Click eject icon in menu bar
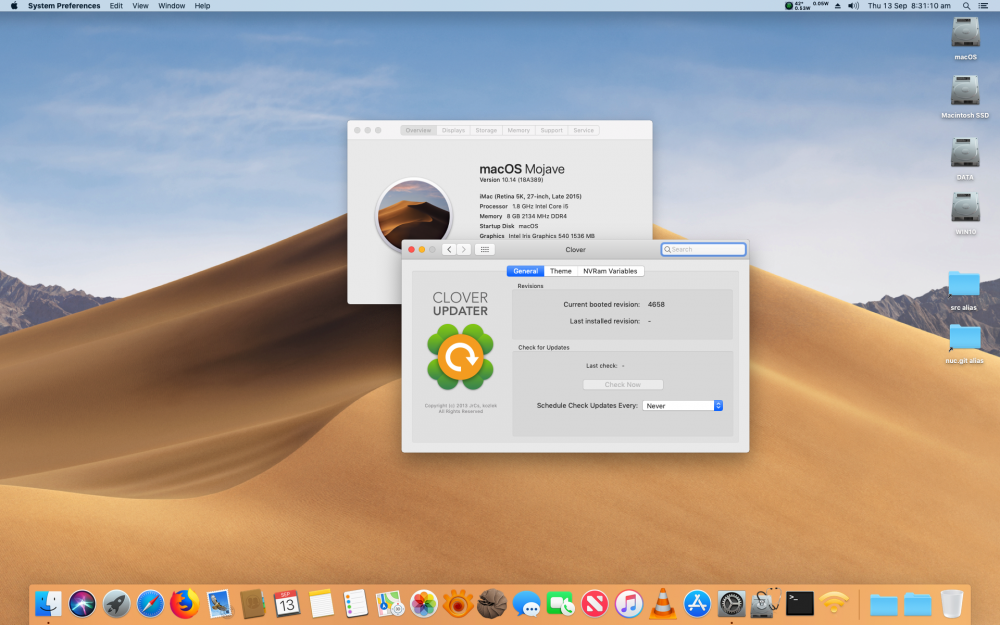 [837, 6]
